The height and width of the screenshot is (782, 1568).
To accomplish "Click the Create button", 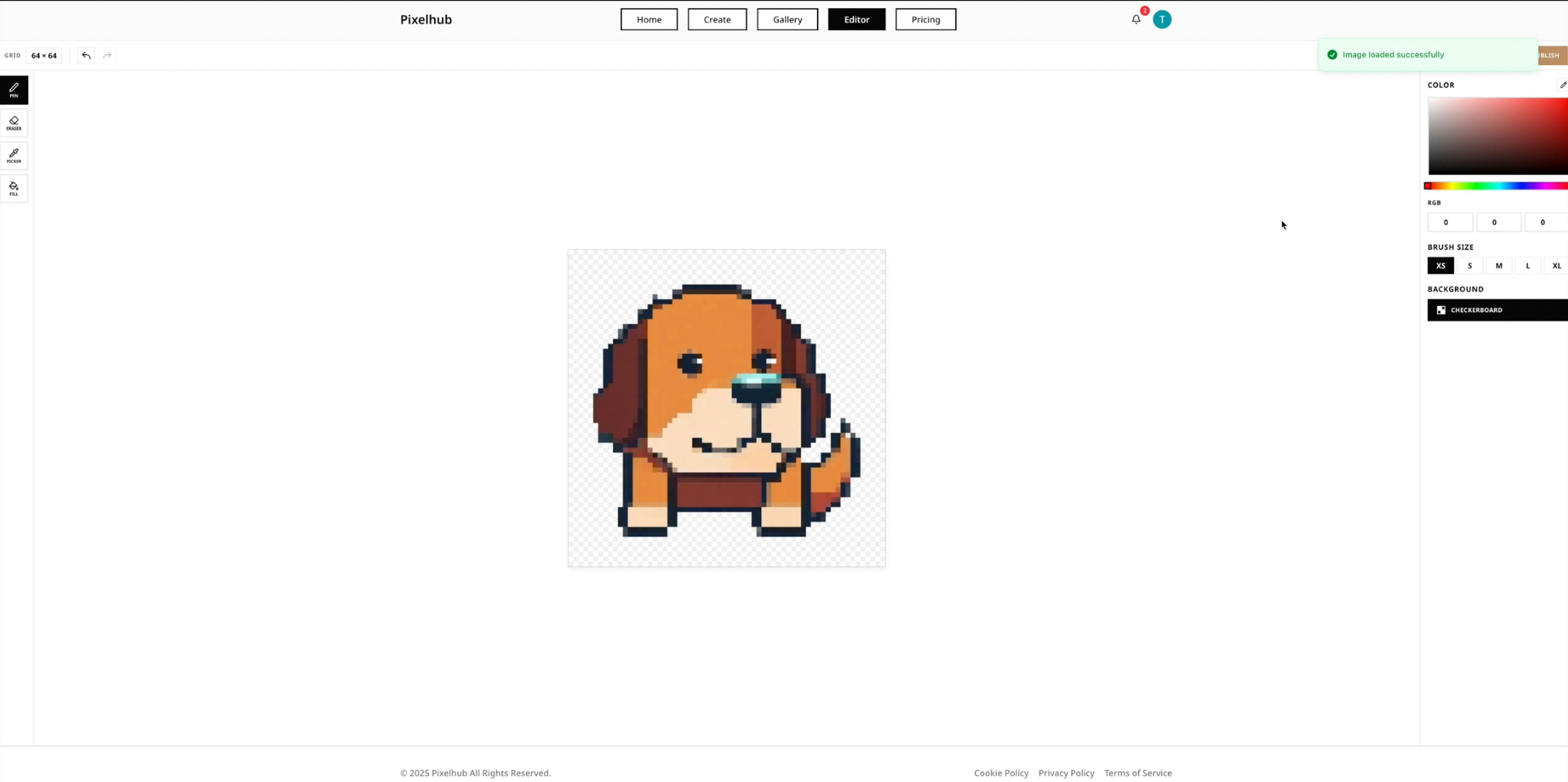I will pos(717,19).
